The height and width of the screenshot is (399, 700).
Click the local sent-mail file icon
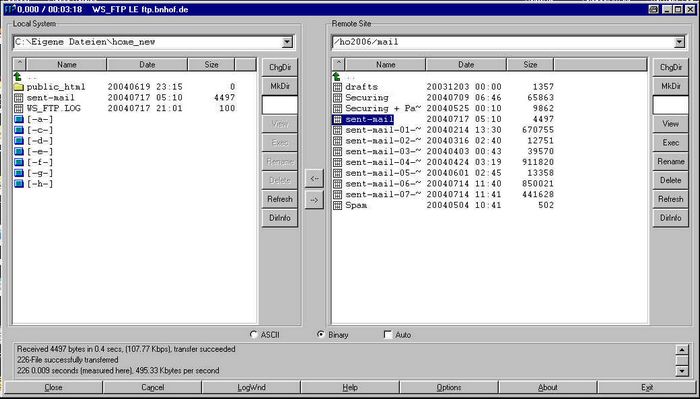coord(18,98)
